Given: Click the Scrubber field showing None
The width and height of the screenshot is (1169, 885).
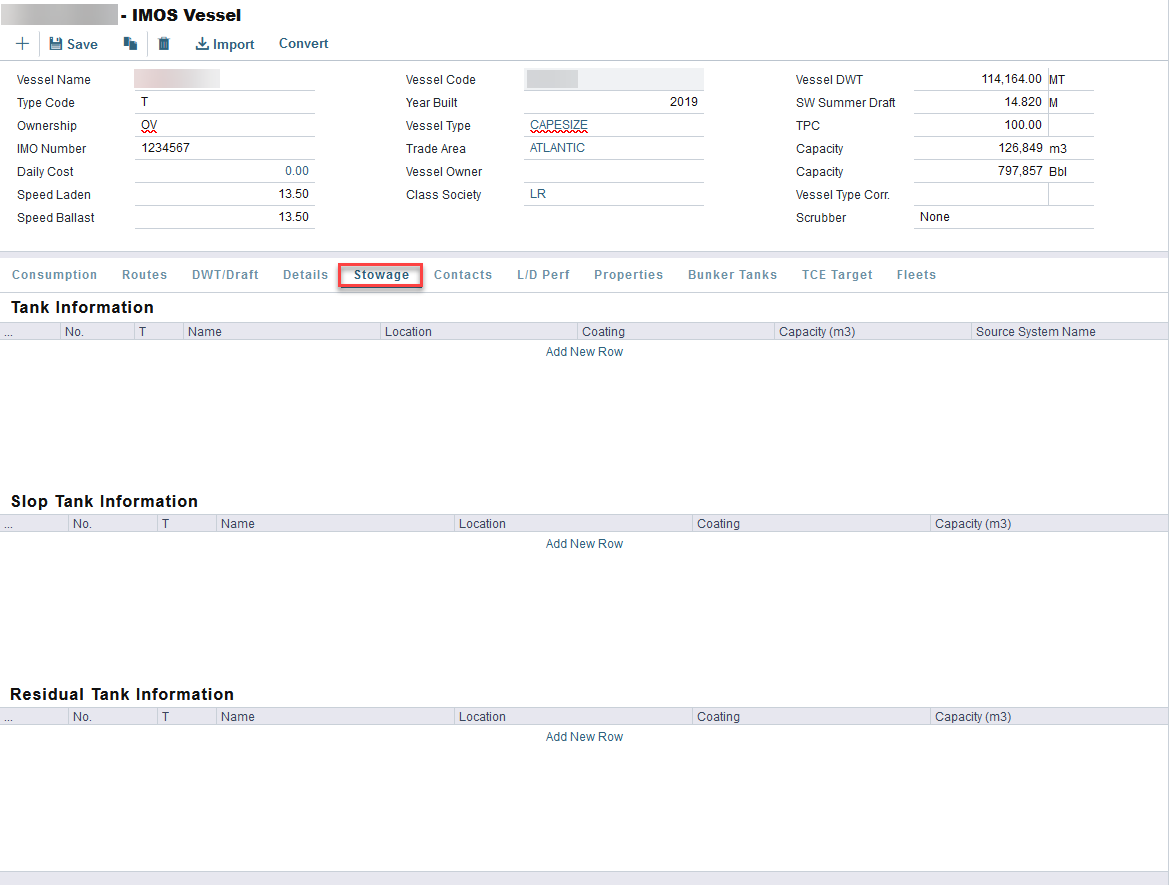Looking at the screenshot, I should [x=1002, y=217].
